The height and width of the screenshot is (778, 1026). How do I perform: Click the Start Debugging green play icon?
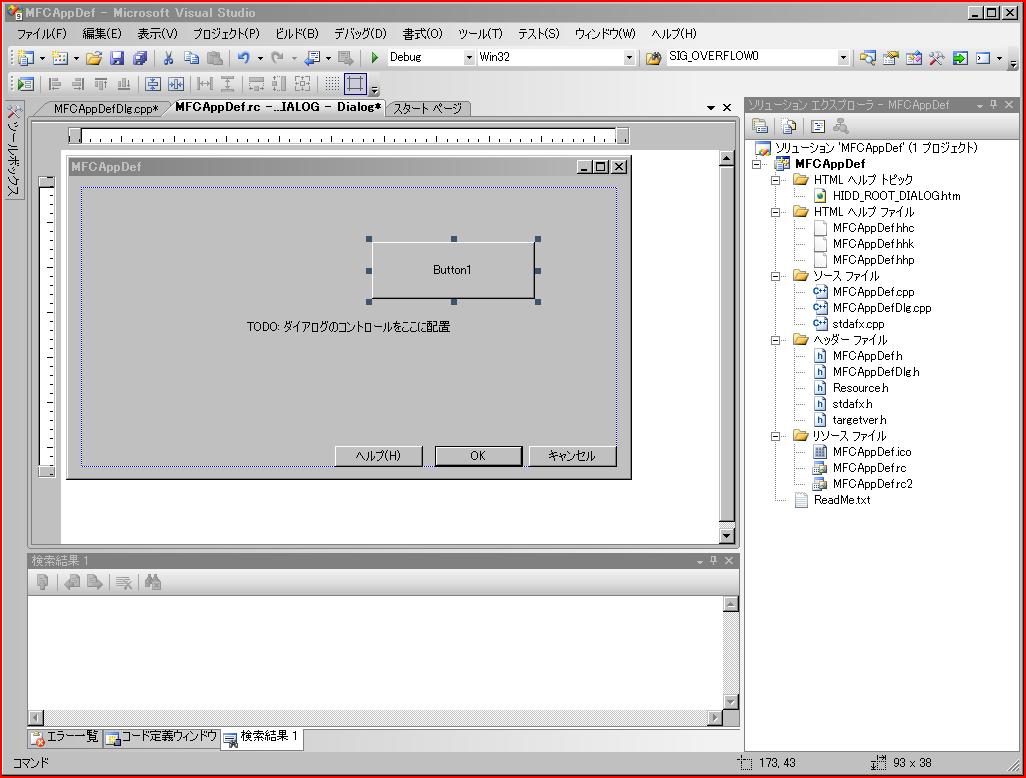pyautogui.click(x=375, y=58)
